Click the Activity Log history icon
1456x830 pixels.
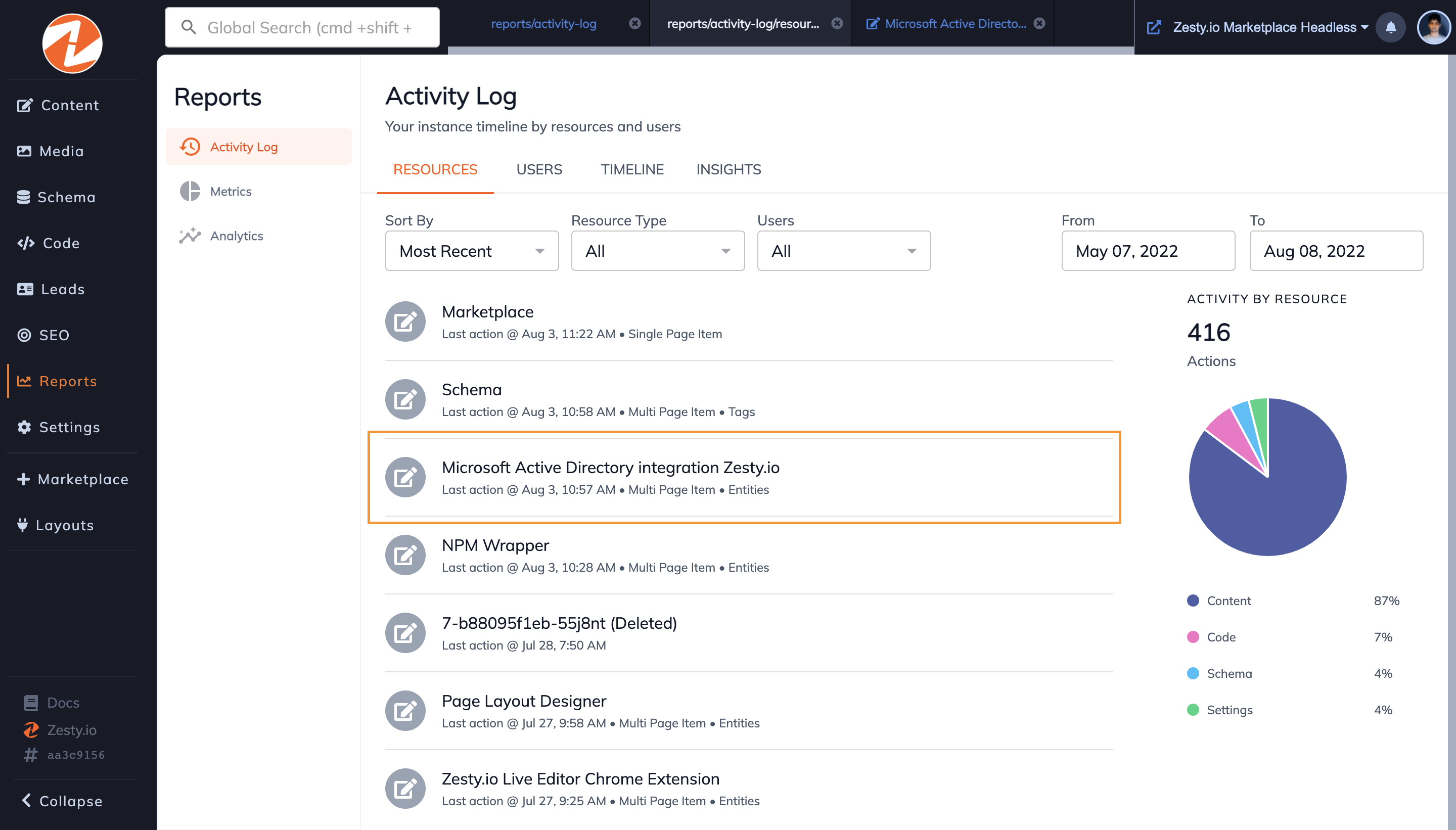[190, 147]
